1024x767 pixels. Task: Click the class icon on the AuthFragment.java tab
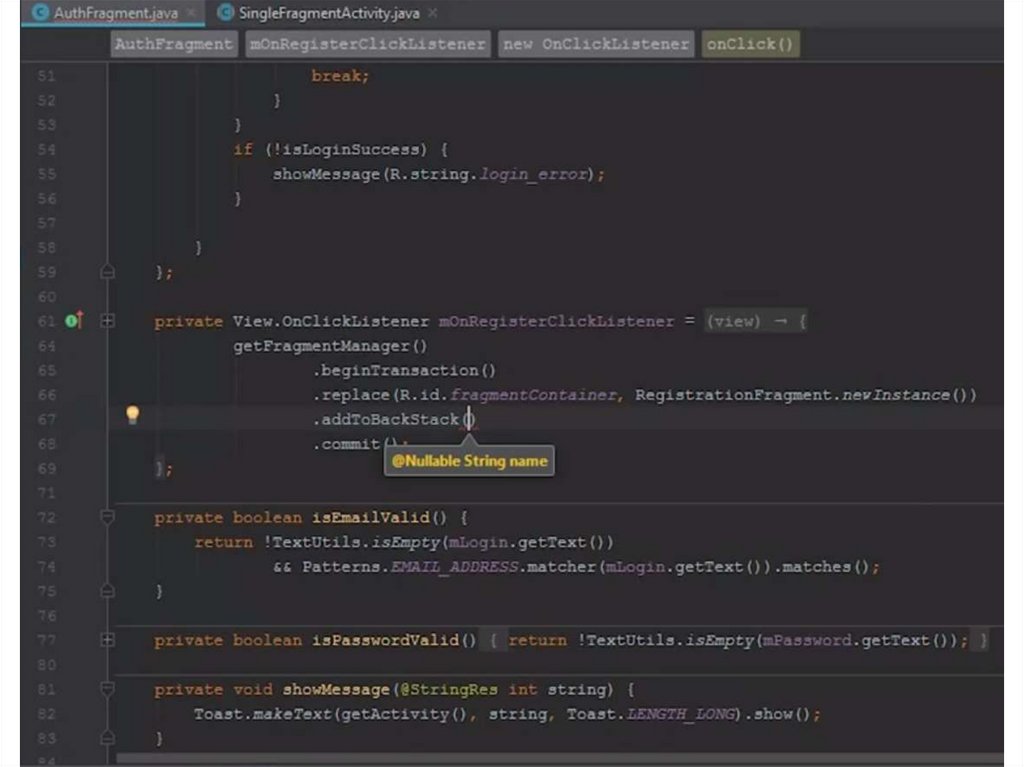41,13
